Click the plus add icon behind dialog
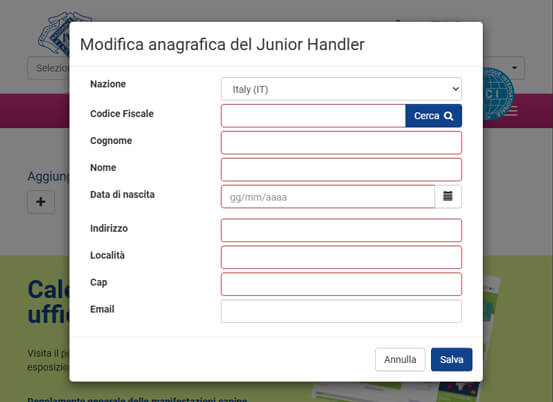 pyautogui.click(x=41, y=202)
